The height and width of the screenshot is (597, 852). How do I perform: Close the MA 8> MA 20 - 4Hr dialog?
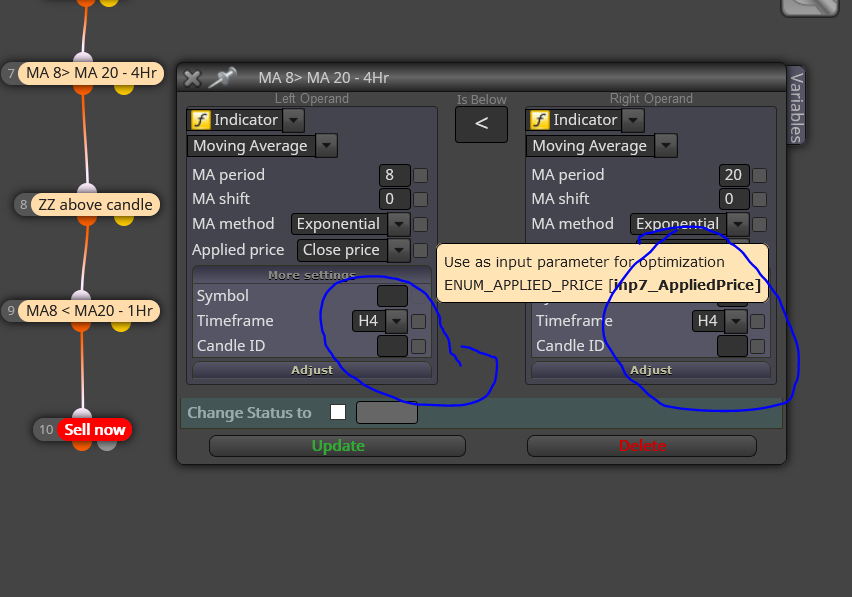[x=192, y=79]
